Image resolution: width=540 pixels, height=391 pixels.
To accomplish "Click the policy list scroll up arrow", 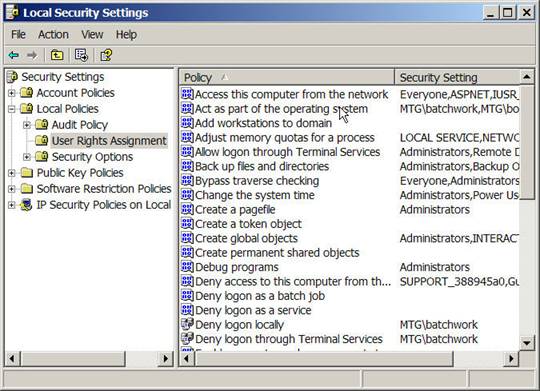I will pos(527,77).
